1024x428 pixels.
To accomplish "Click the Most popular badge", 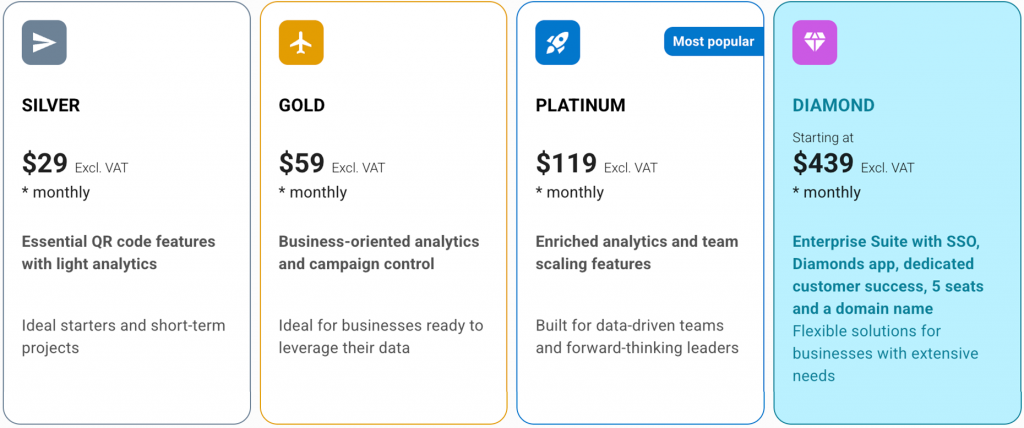I will [x=713, y=41].
